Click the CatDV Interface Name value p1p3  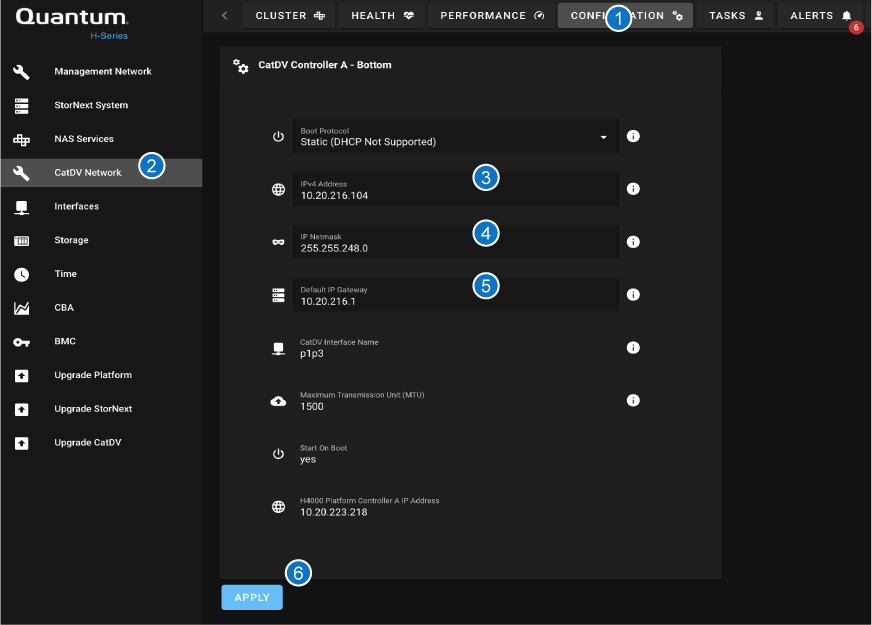click(311, 354)
